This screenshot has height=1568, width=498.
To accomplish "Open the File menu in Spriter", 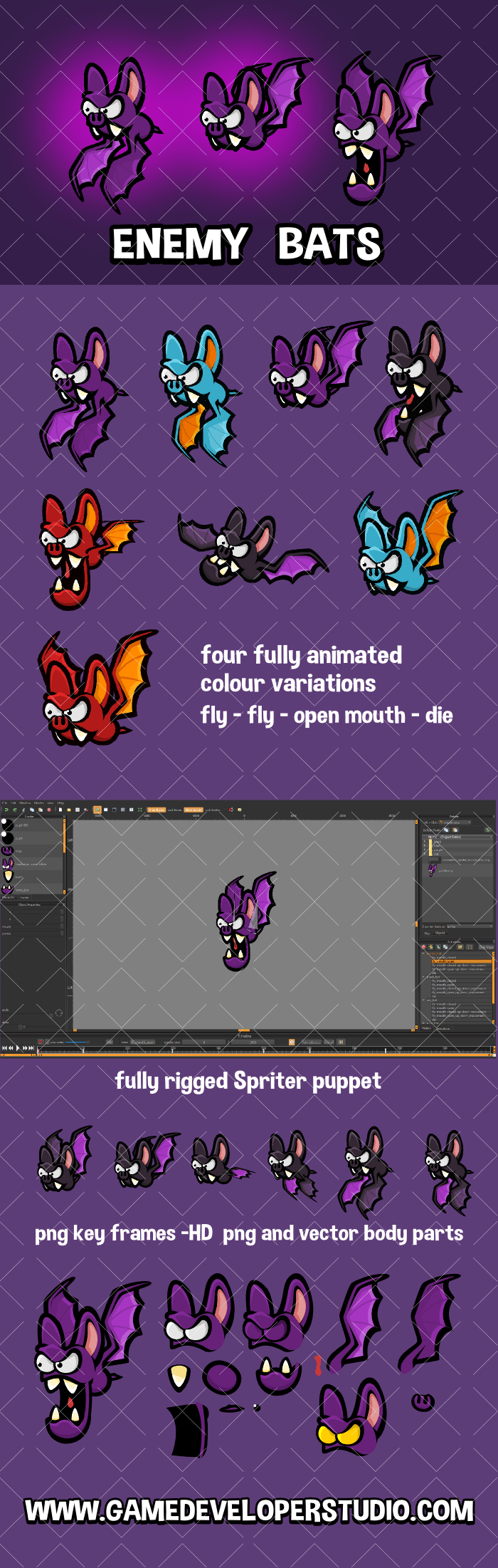I will click(4, 803).
